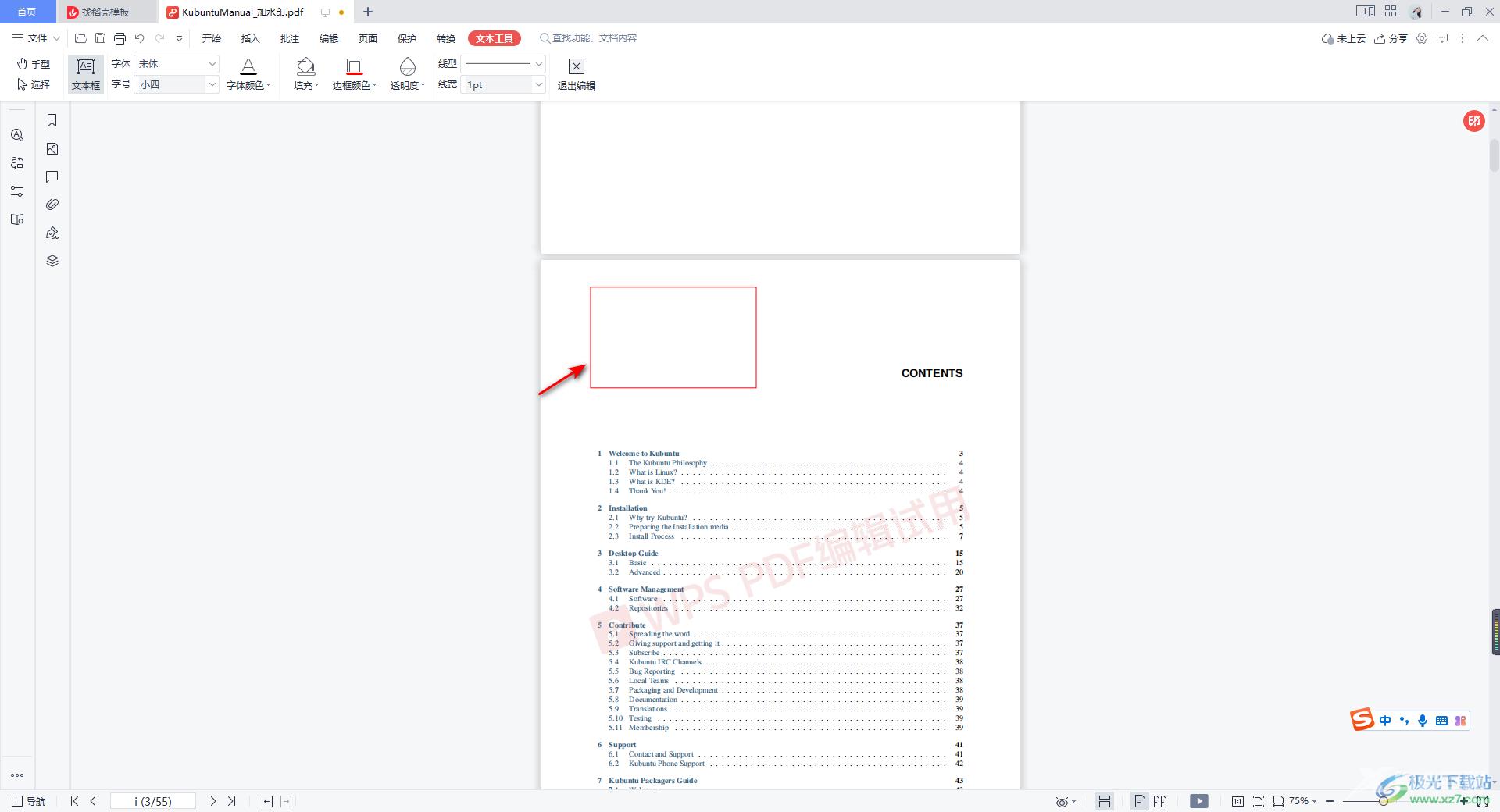Open the attachments paperclip panel
1500x812 pixels.
pyautogui.click(x=52, y=205)
